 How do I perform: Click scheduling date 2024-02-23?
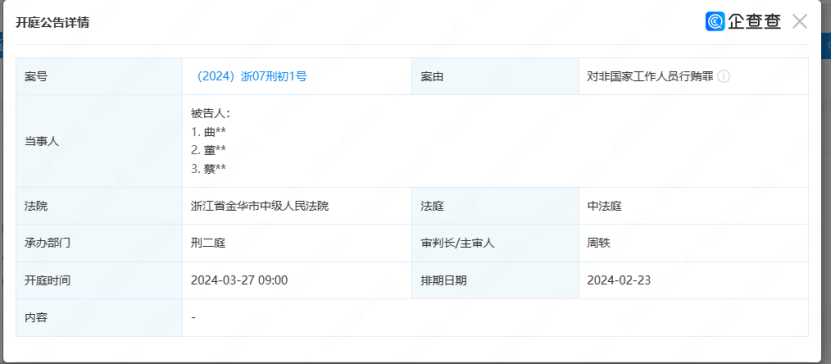tap(619, 280)
